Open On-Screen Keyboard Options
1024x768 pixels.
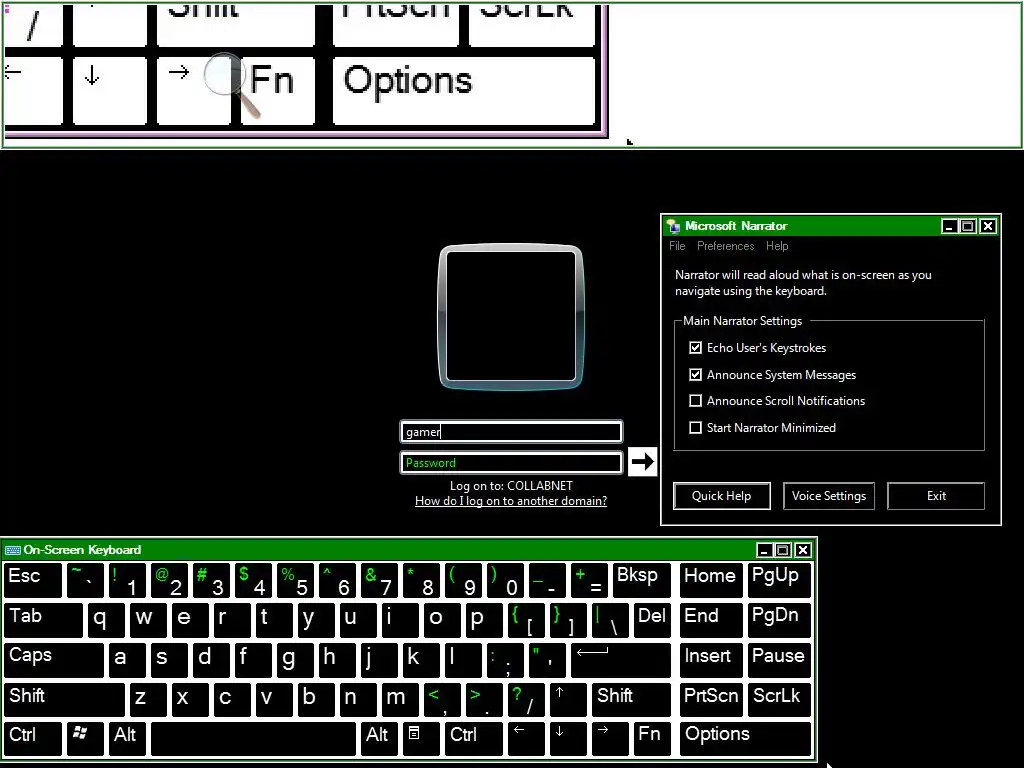745,739
